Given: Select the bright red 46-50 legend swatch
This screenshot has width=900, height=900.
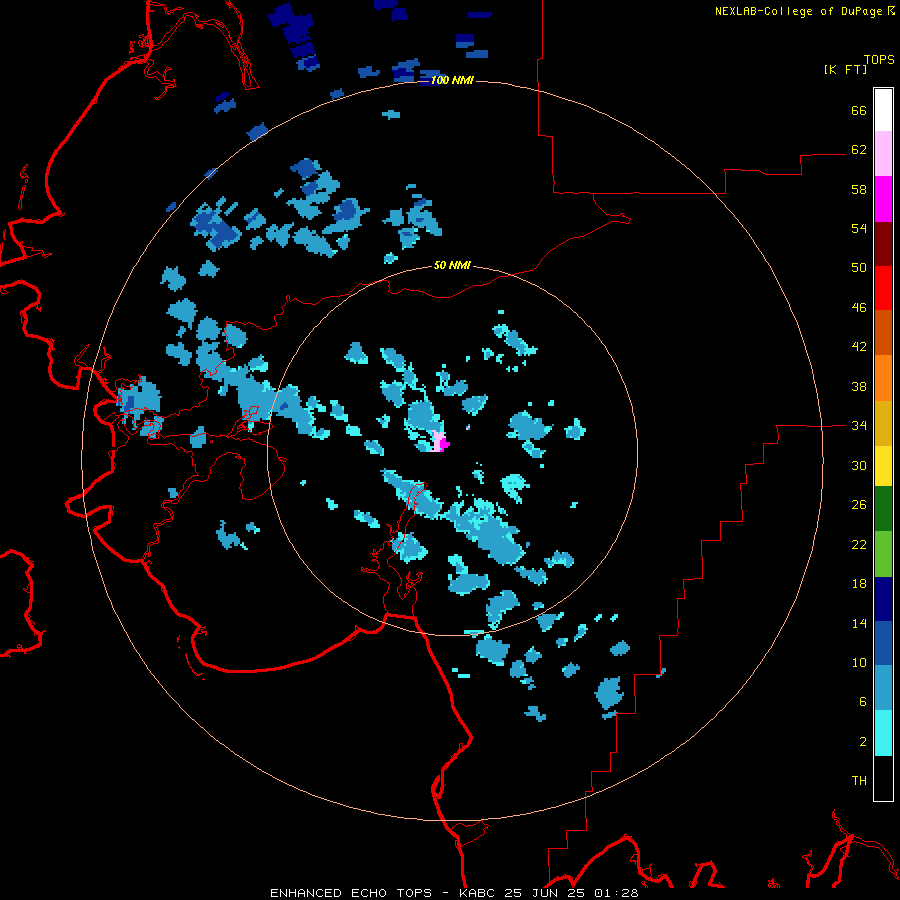Looking at the screenshot, I should 883,288.
